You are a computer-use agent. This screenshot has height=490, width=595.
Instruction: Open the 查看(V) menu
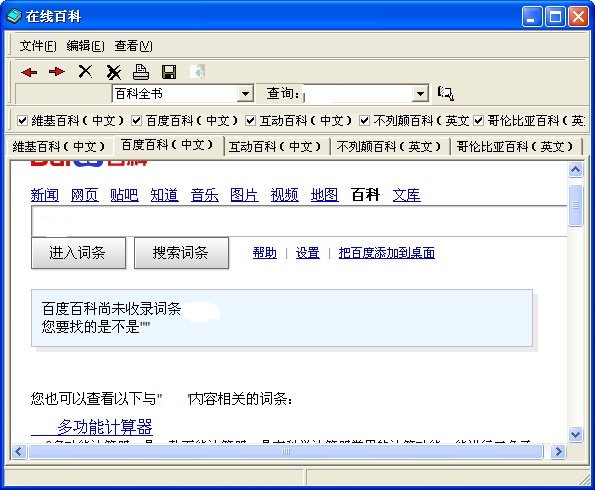pyautogui.click(x=134, y=46)
